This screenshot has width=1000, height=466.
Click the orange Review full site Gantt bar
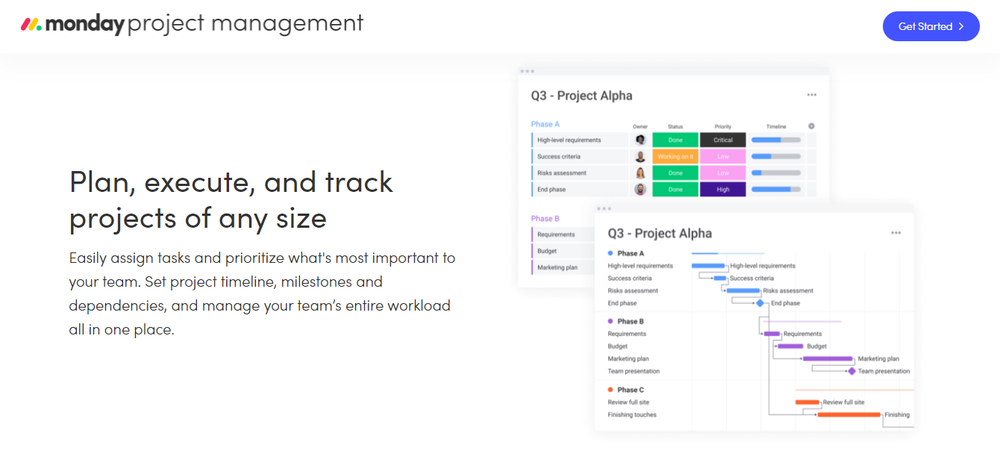tap(807, 402)
